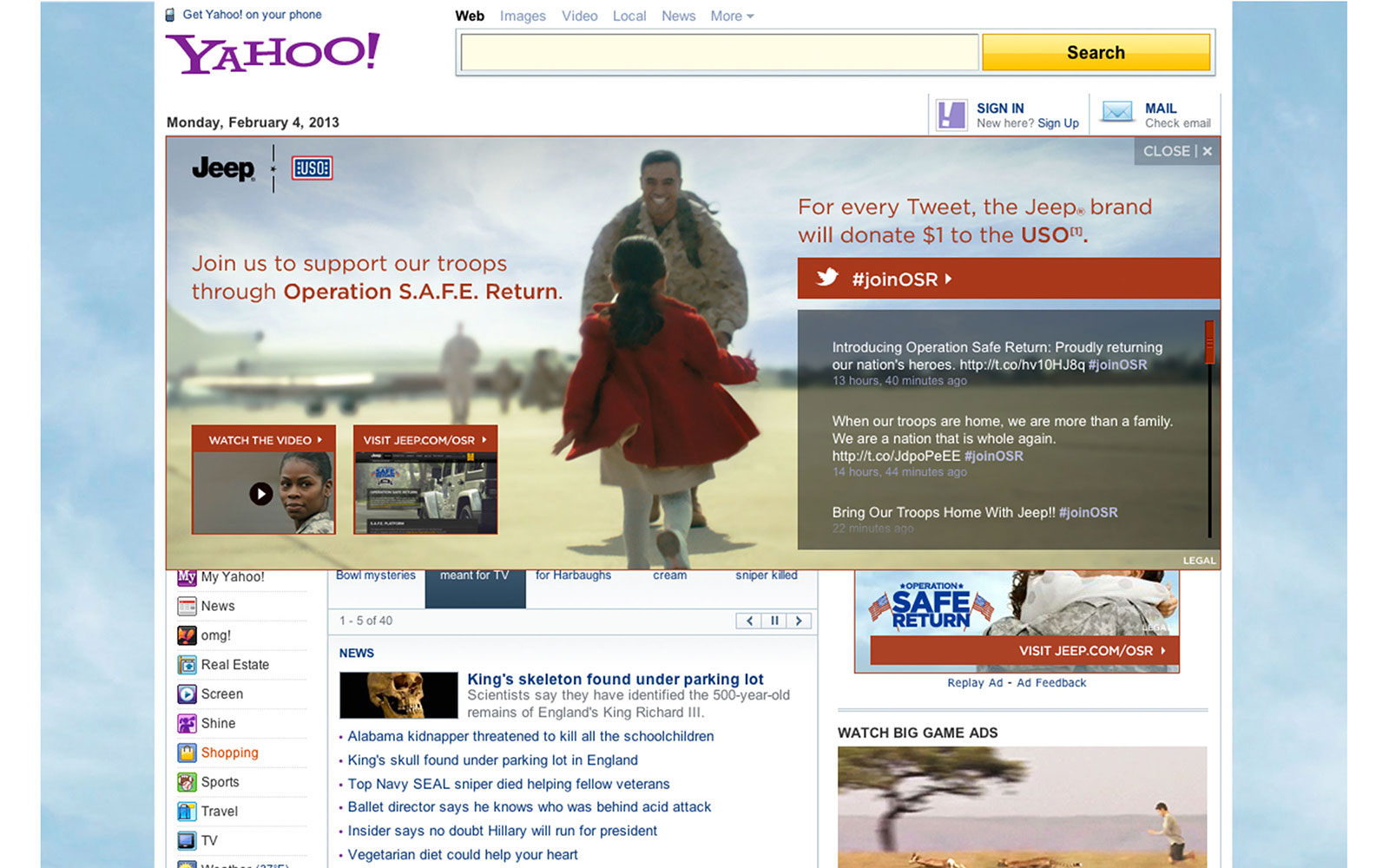The height and width of the screenshot is (868, 1389).
Task: Click the News icon in left sidebar
Action: pyautogui.click(x=187, y=606)
